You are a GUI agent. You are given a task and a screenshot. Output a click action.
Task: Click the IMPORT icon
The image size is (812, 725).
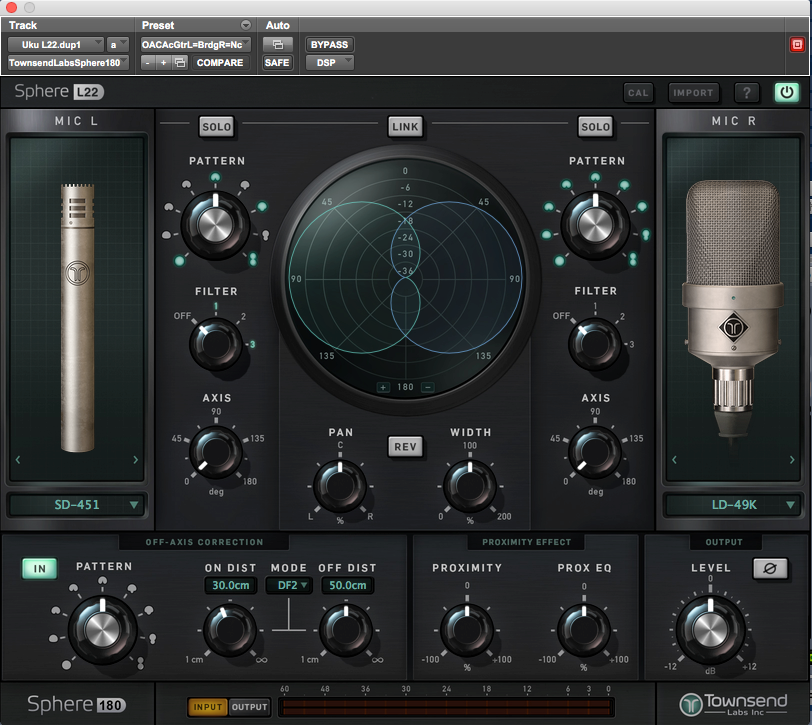pyautogui.click(x=692, y=92)
